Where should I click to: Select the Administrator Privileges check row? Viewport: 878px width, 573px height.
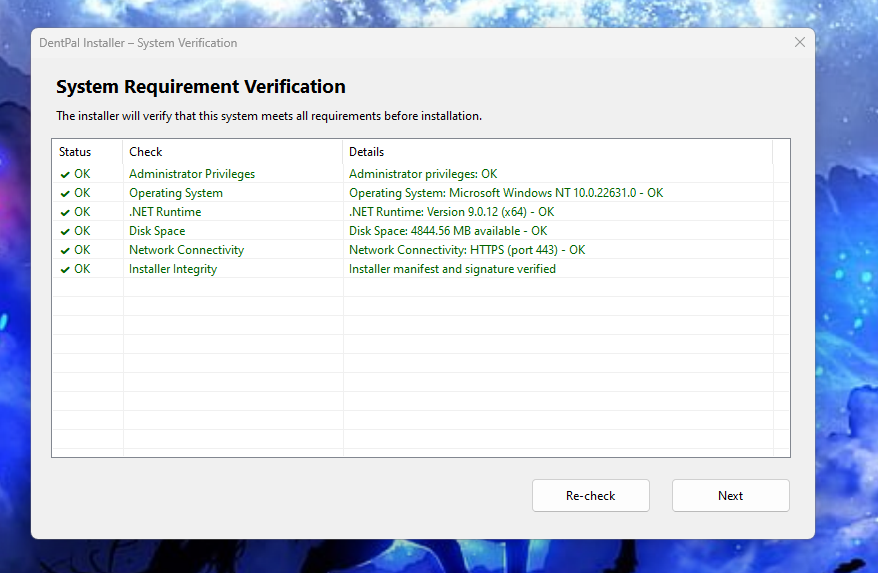point(192,174)
